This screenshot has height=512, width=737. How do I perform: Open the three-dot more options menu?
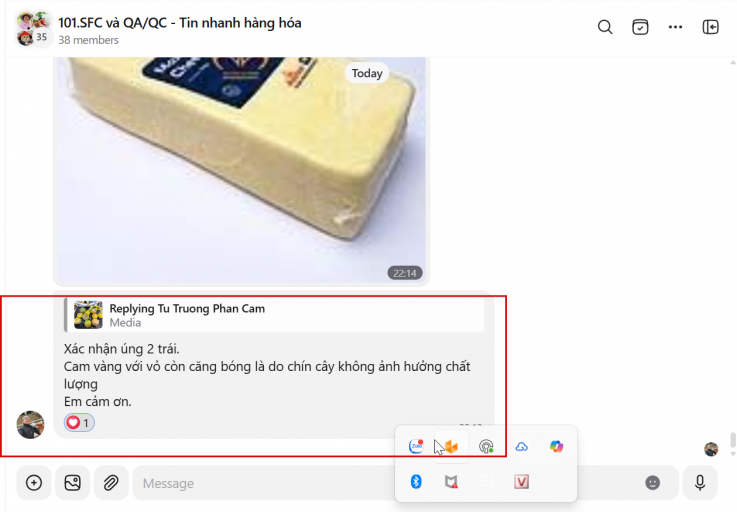[x=675, y=27]
